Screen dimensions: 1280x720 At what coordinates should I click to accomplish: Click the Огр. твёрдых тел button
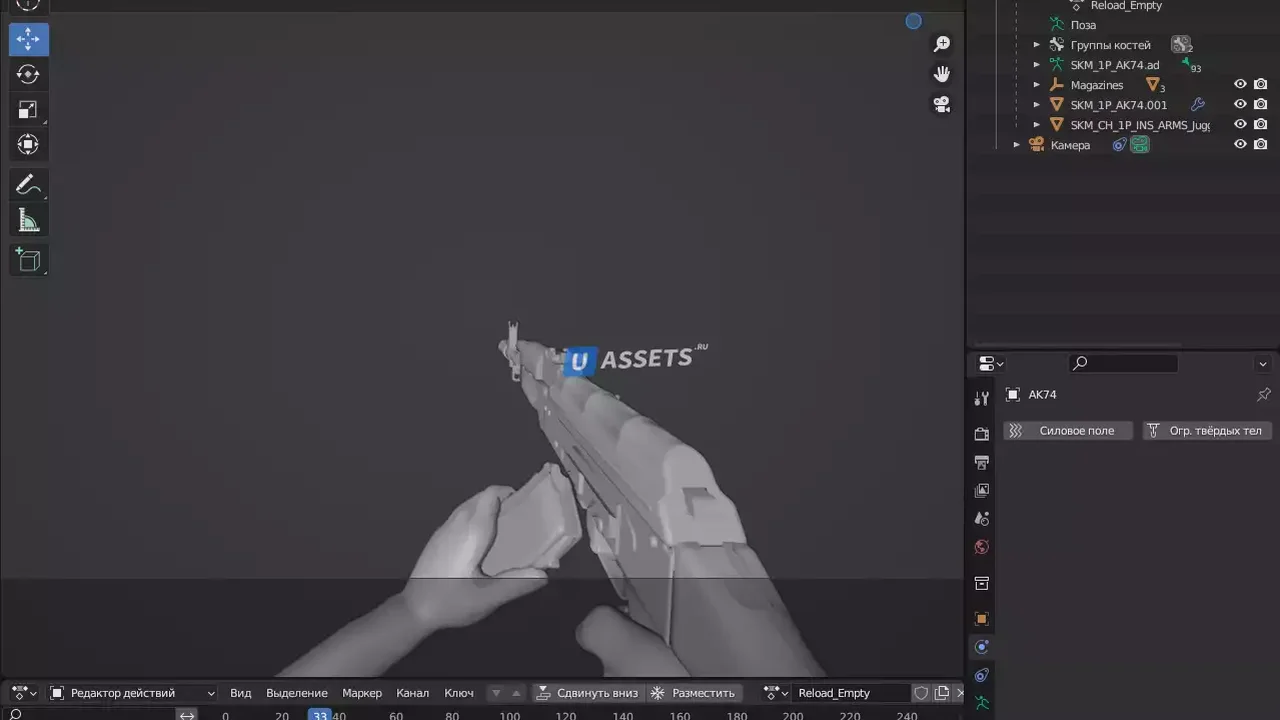click(1207, 430)
